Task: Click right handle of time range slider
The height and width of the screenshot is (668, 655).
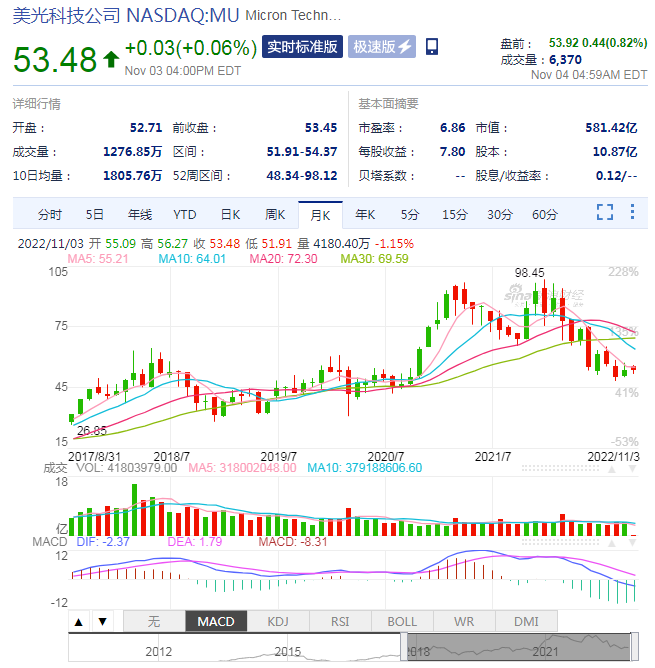Action: tap(635, 648)
